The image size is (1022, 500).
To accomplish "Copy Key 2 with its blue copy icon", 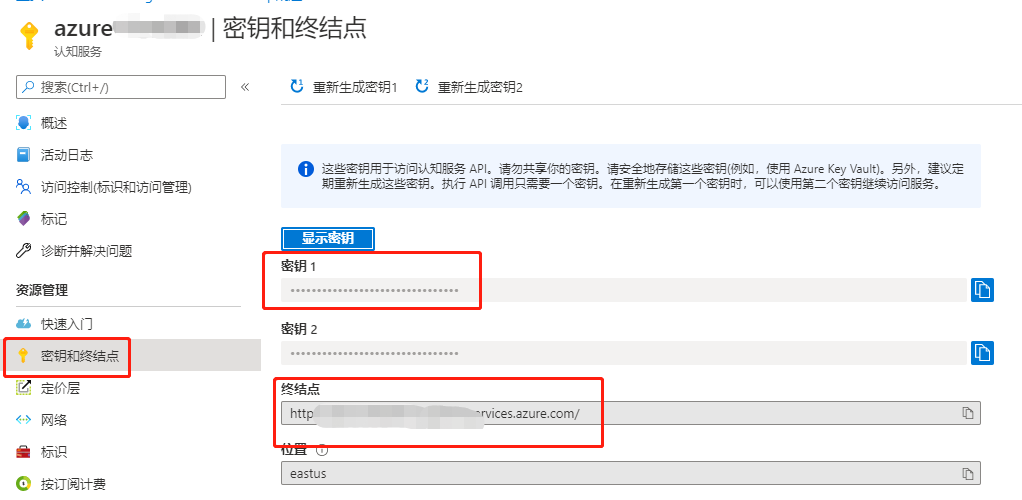I will click(x=982, y=353).
